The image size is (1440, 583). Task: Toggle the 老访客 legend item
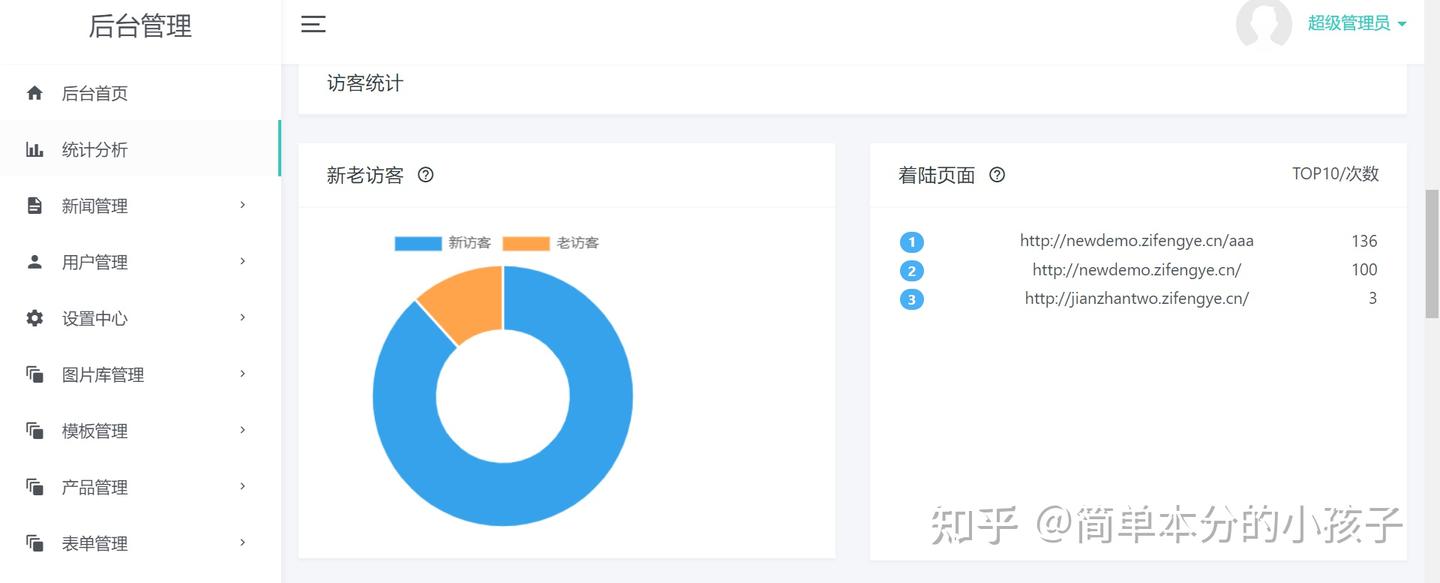(553, 242)
